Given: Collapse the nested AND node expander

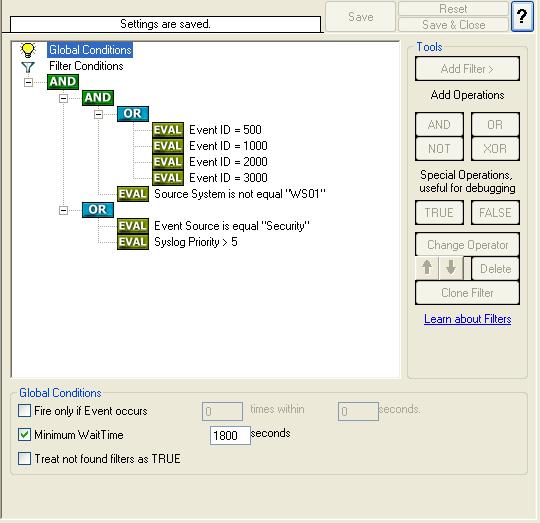Looking at the screenshot, I should point(63,98).
